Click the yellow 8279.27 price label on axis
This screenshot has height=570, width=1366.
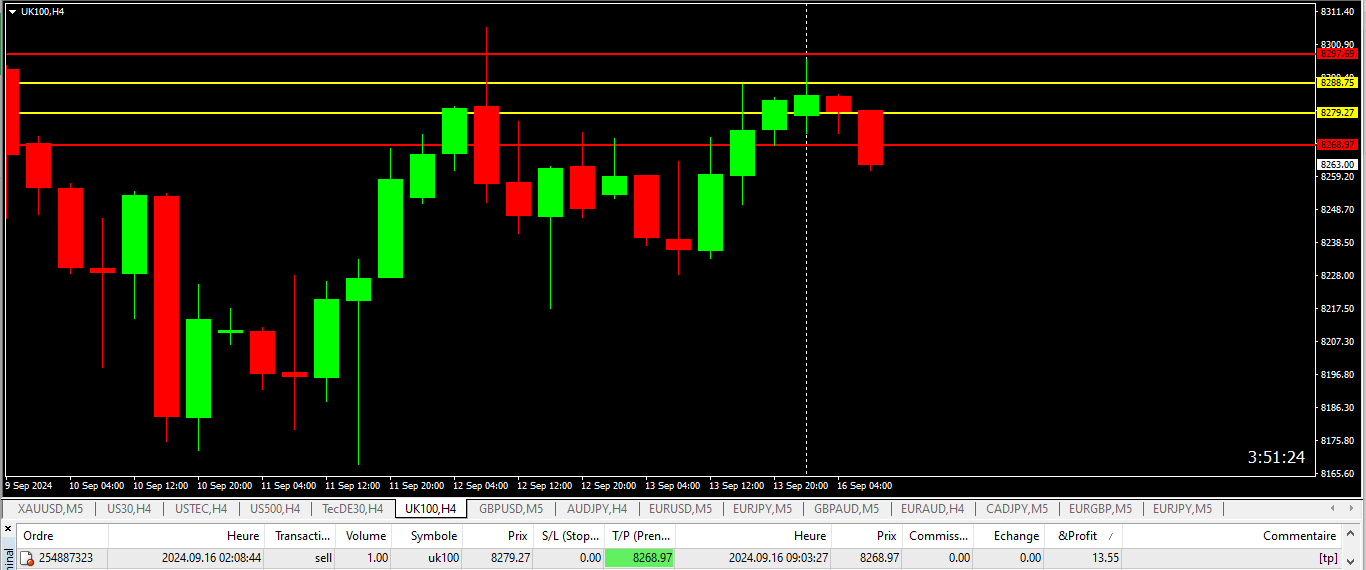click(x=1337, y=113)
